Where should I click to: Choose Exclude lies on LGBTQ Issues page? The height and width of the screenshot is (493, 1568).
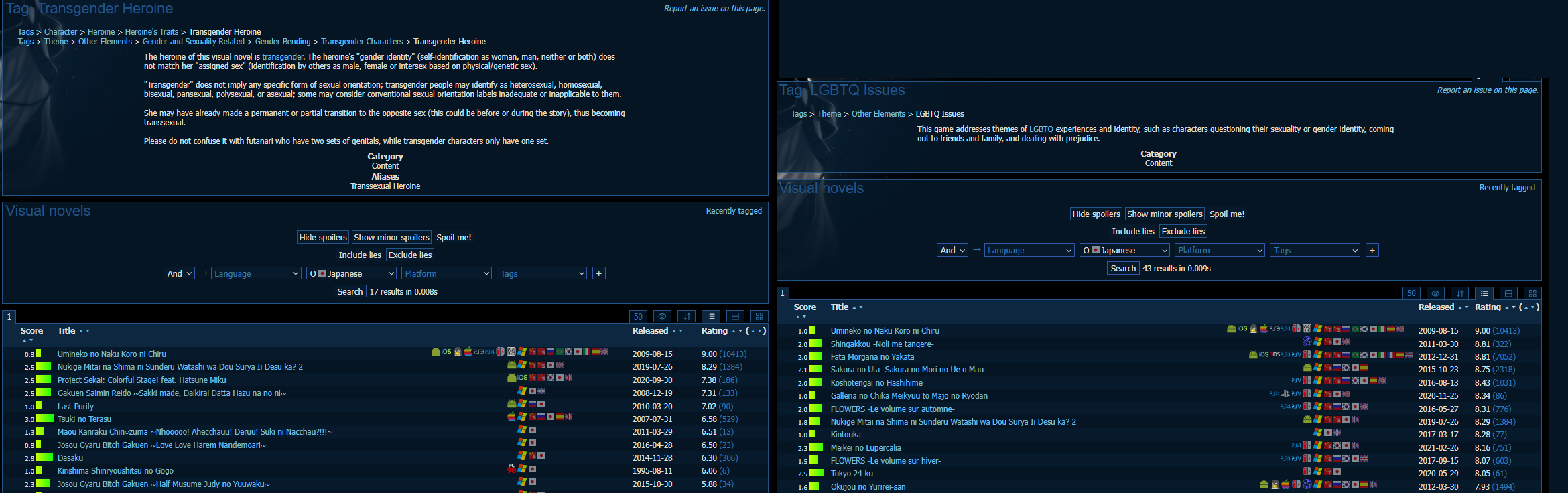tap(1183, 231)
